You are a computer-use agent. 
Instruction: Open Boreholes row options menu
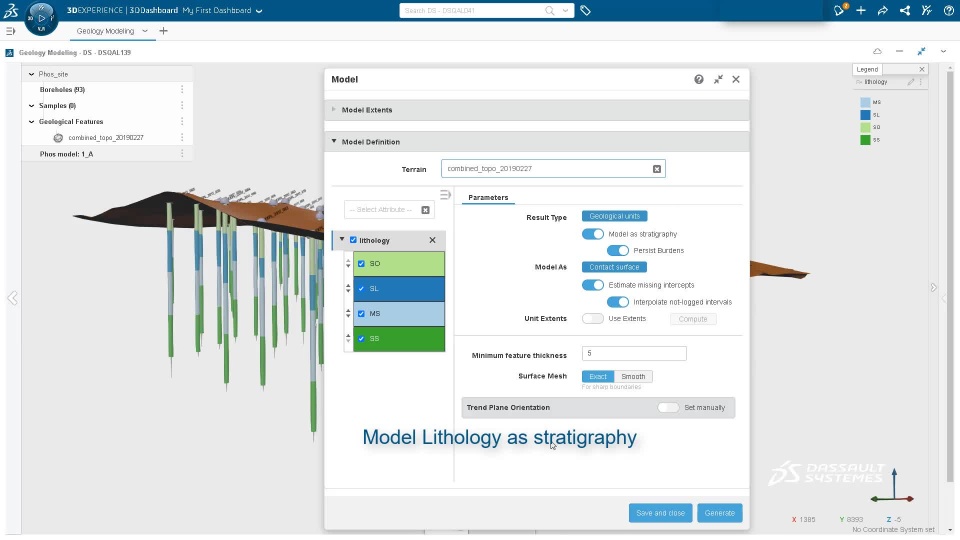click(x=182, y=89)
